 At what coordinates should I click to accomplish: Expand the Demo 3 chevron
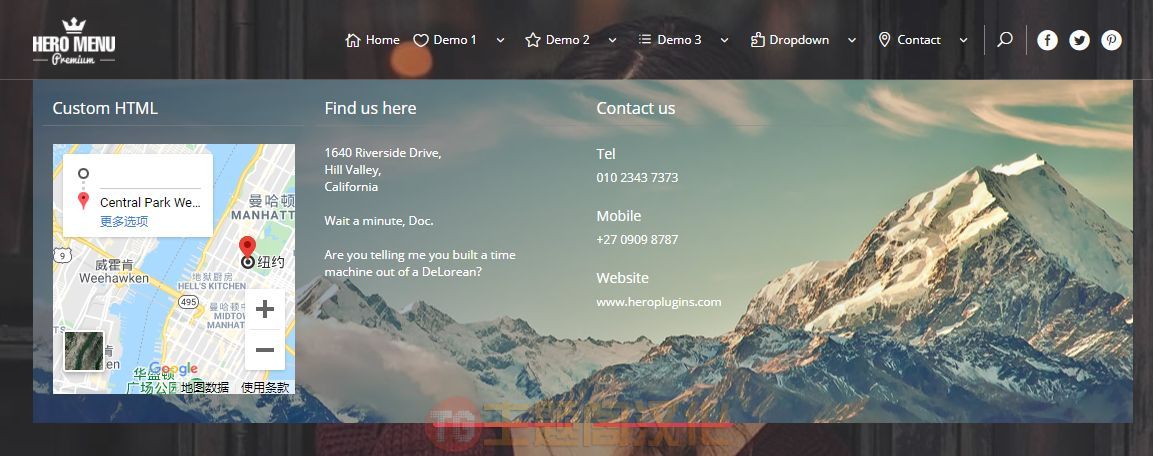(x=724, y=40)
